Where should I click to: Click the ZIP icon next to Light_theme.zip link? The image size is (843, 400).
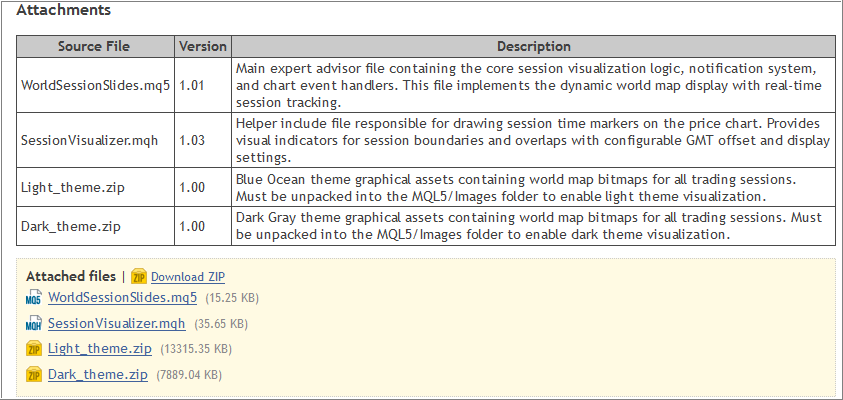33,349
